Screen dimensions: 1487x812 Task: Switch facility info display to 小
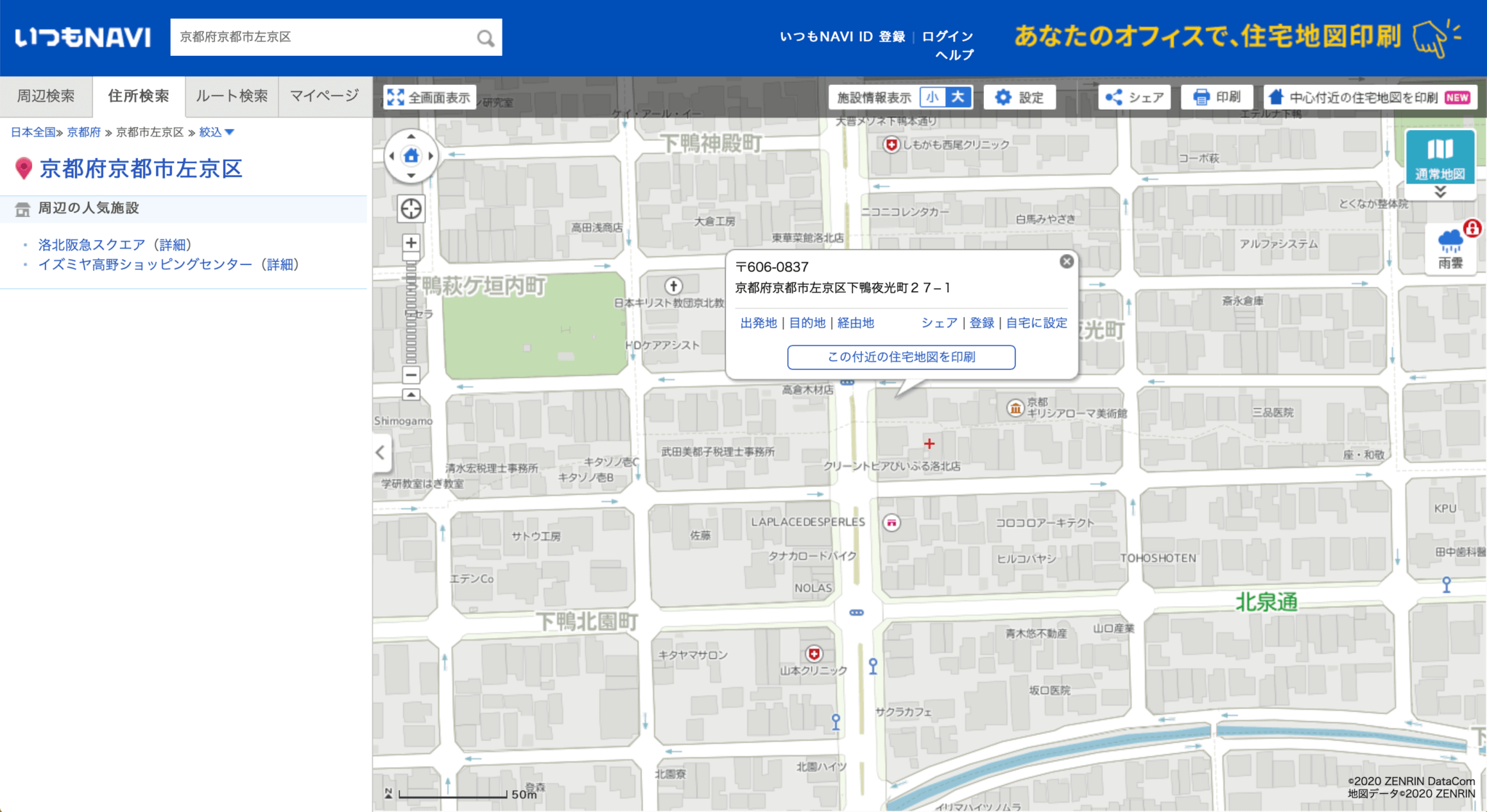pyautogui.click(x=932, y=97)
